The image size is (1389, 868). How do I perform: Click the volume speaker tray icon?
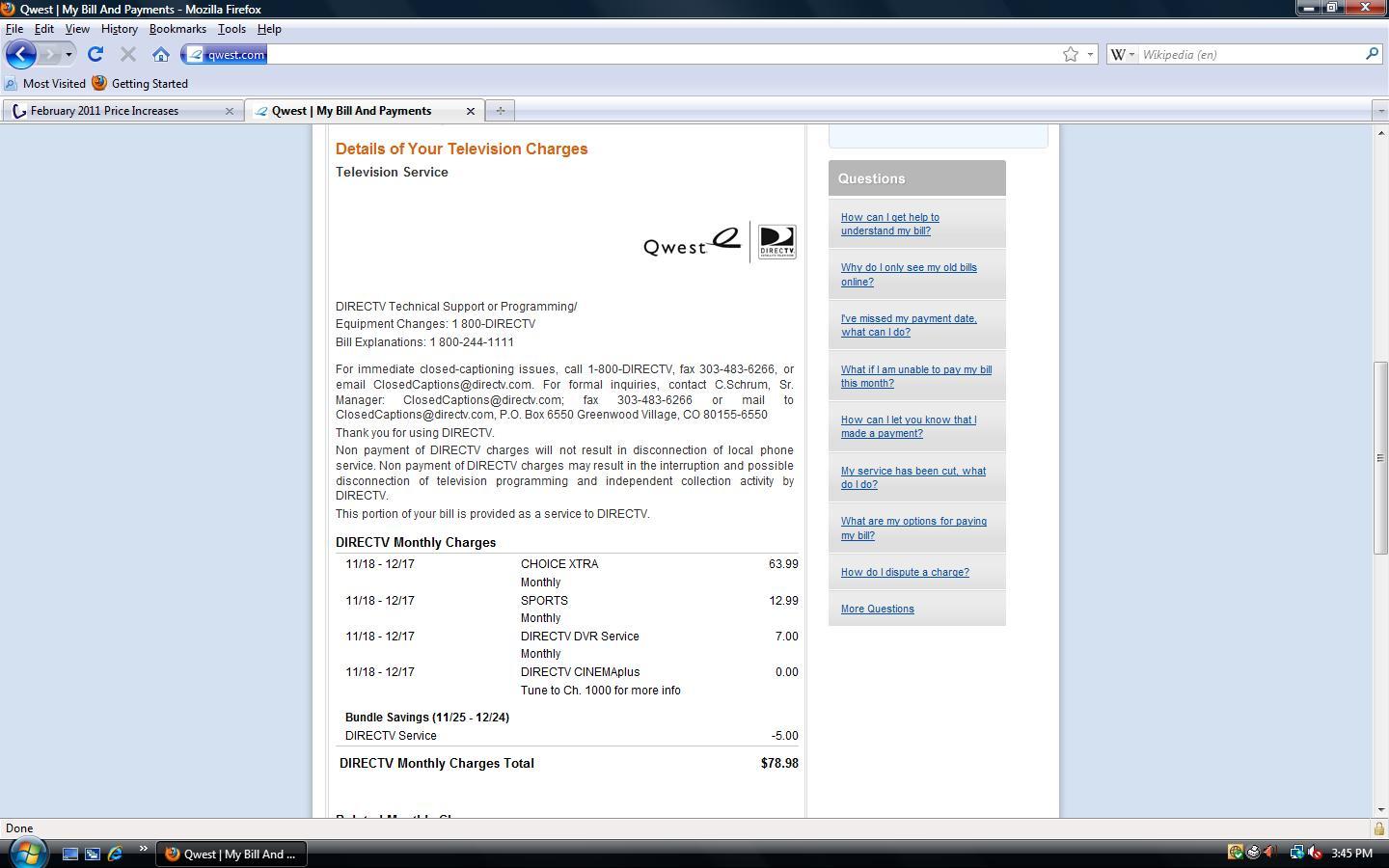click(x=1314, y=853)
